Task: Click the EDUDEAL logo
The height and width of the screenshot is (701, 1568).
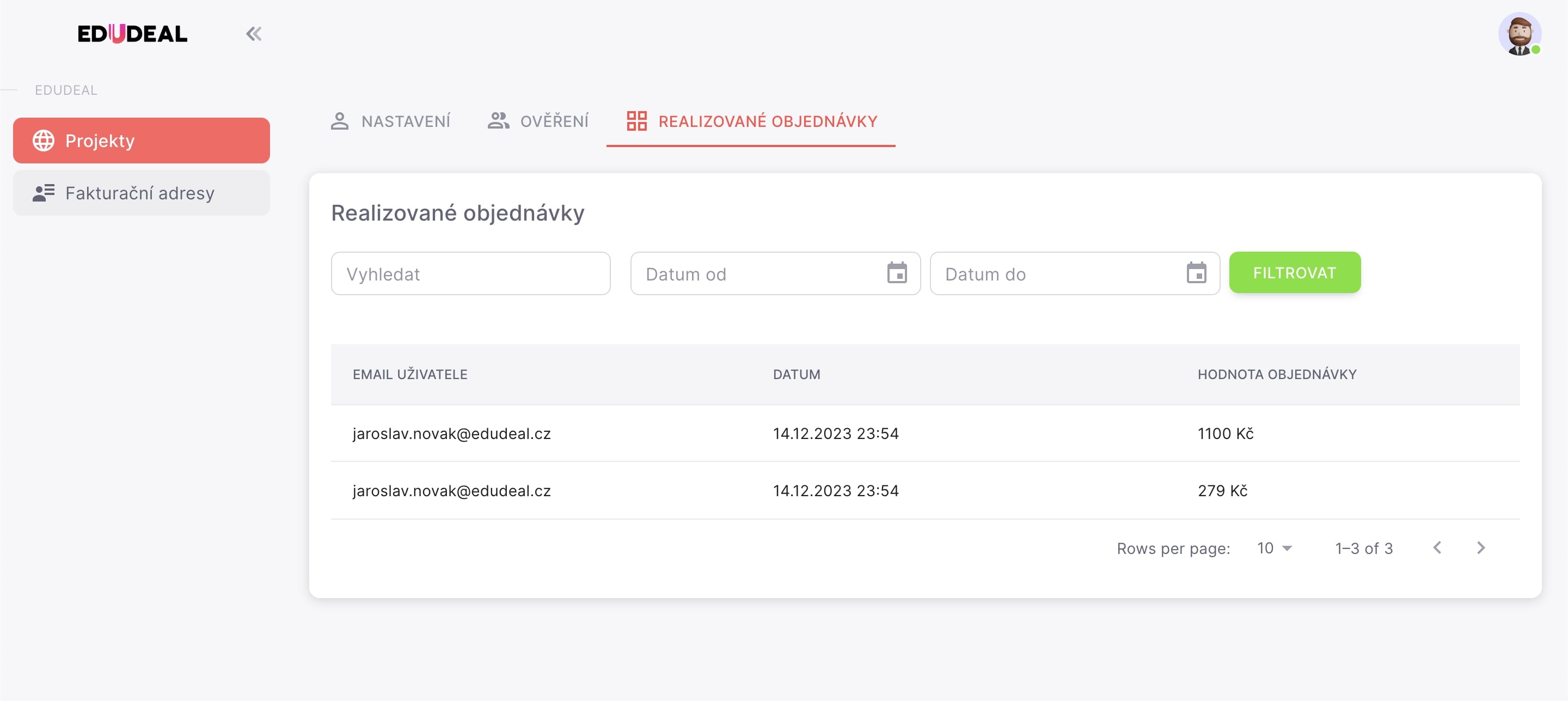Action: [133, 34]
